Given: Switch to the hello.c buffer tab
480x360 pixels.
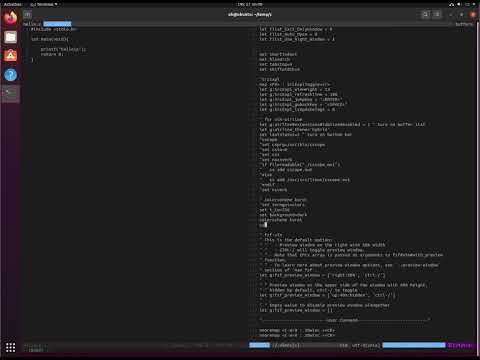Looking at the screenshot, I should (32, 24).
